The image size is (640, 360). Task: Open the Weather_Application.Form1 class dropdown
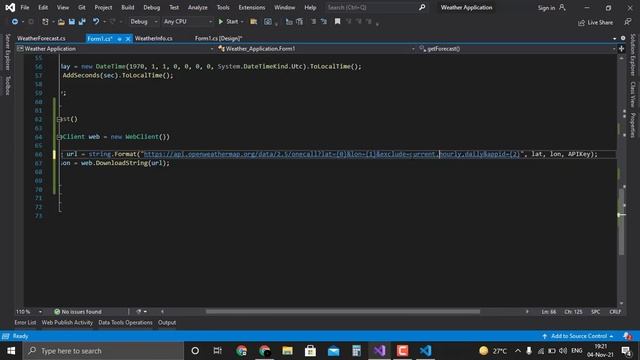click(316, 49)
